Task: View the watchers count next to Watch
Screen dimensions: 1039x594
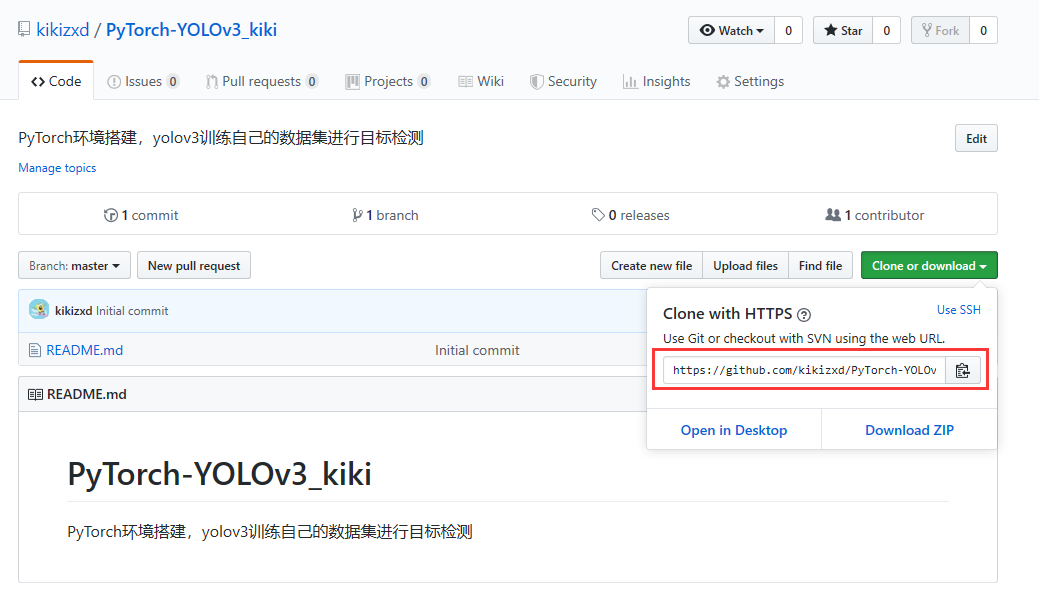Action: tap(789, 30)
